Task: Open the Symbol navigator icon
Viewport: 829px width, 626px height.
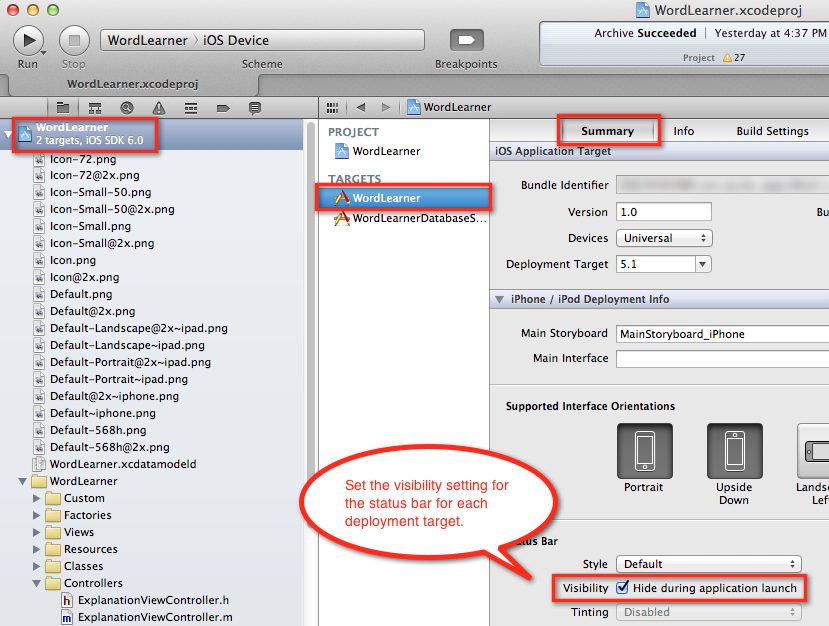Action: 95,108
